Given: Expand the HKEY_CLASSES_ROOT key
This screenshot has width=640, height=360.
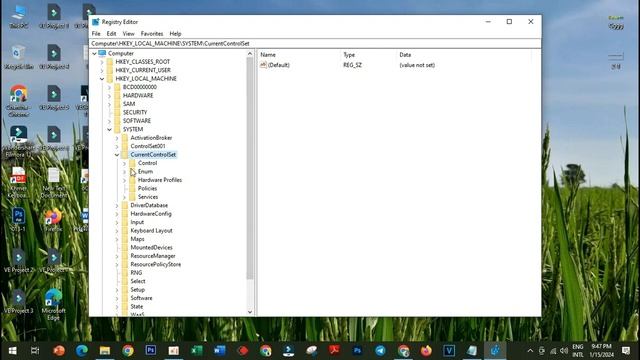Looking at the screenshot, I should tap(102, 62).
